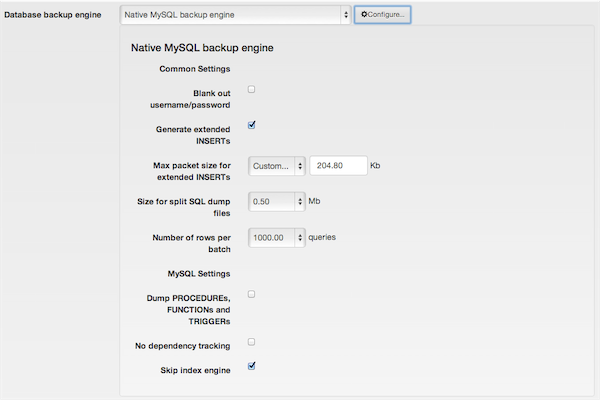Click the arrows beside the 1000.00 queries value
Viewport: 600px width, 400px height.
tap(300, 238)
